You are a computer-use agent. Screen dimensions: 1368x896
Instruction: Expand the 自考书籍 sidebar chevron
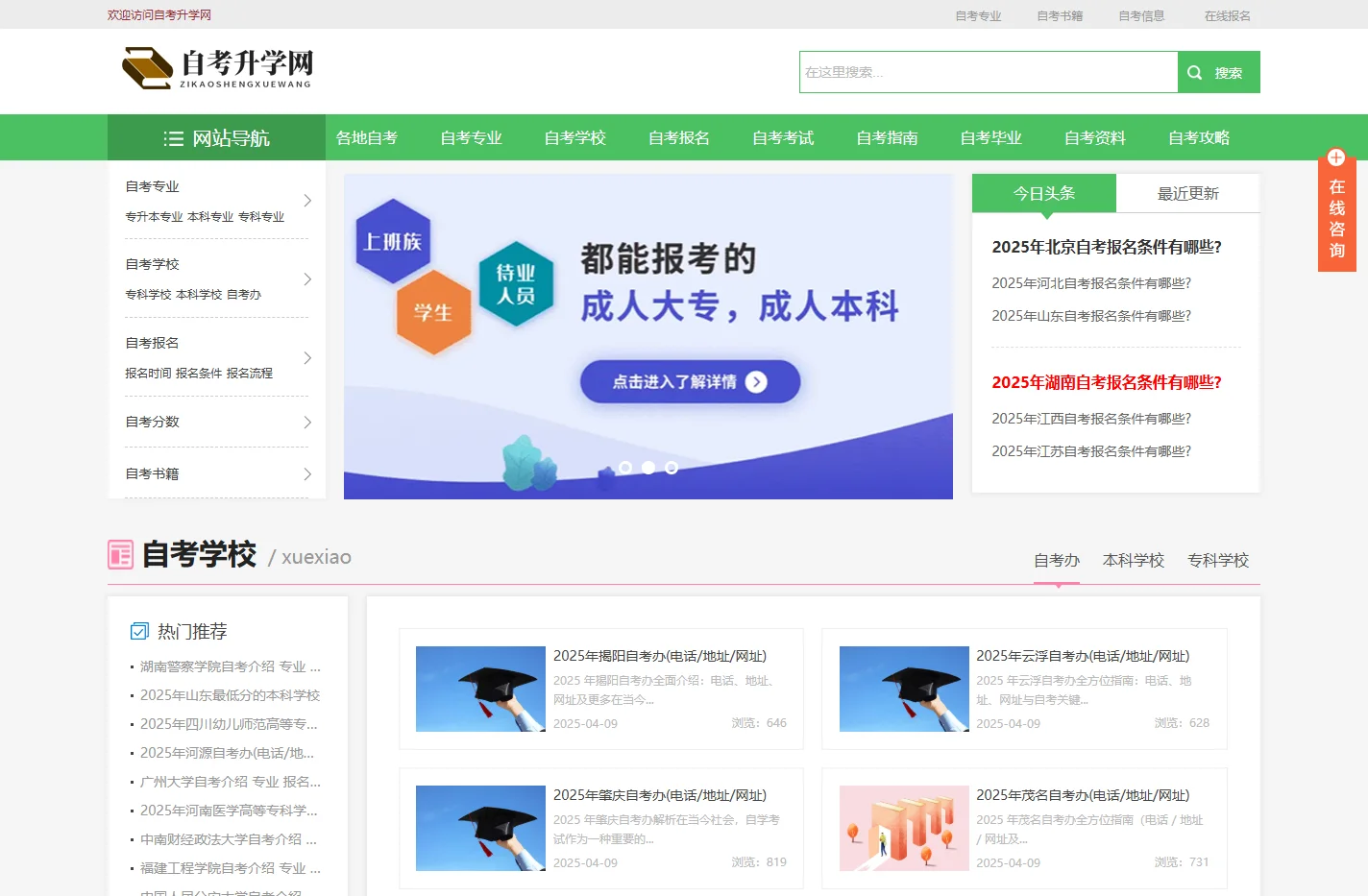coord(307,474)
